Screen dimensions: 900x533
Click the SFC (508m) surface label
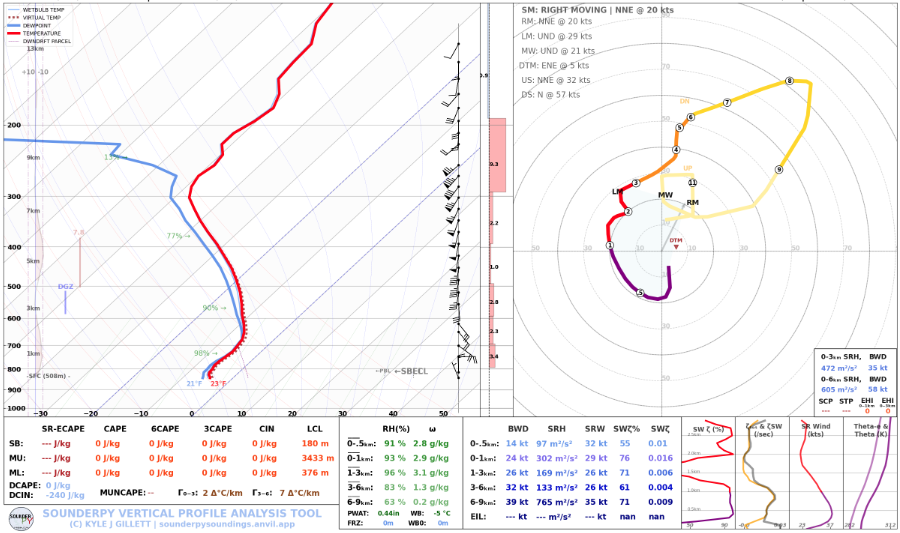[49, 376]
